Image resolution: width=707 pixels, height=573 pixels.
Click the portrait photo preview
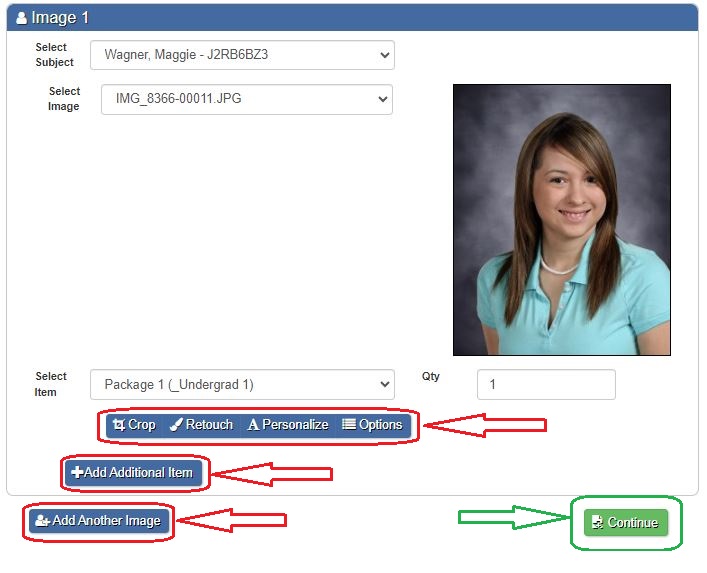(x=561, y=220)
